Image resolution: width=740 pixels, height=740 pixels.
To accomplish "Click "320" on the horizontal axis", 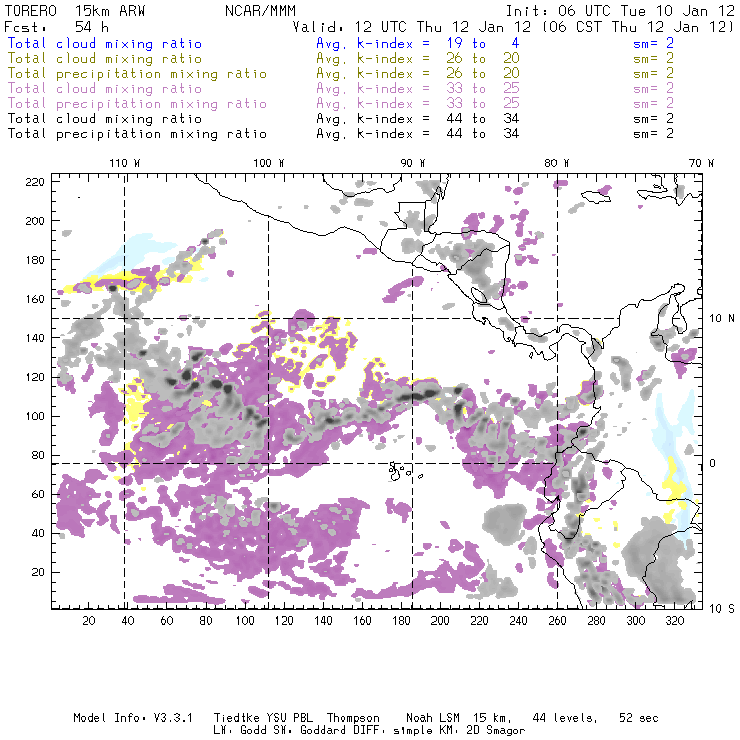I will click(x=674, y=620).
